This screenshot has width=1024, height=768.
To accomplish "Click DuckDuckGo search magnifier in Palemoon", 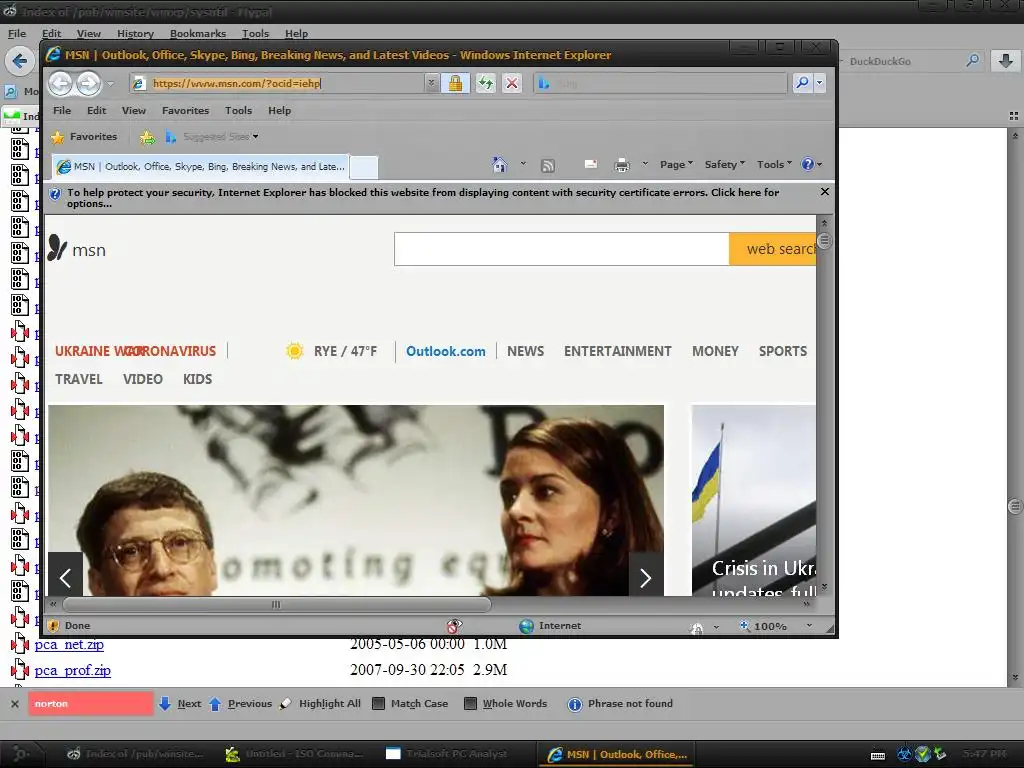I will click(x=972, y=61).
